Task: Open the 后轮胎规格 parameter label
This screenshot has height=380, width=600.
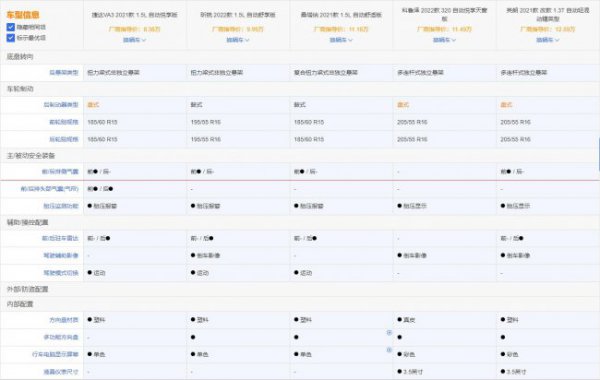Action: coord(64,139)
